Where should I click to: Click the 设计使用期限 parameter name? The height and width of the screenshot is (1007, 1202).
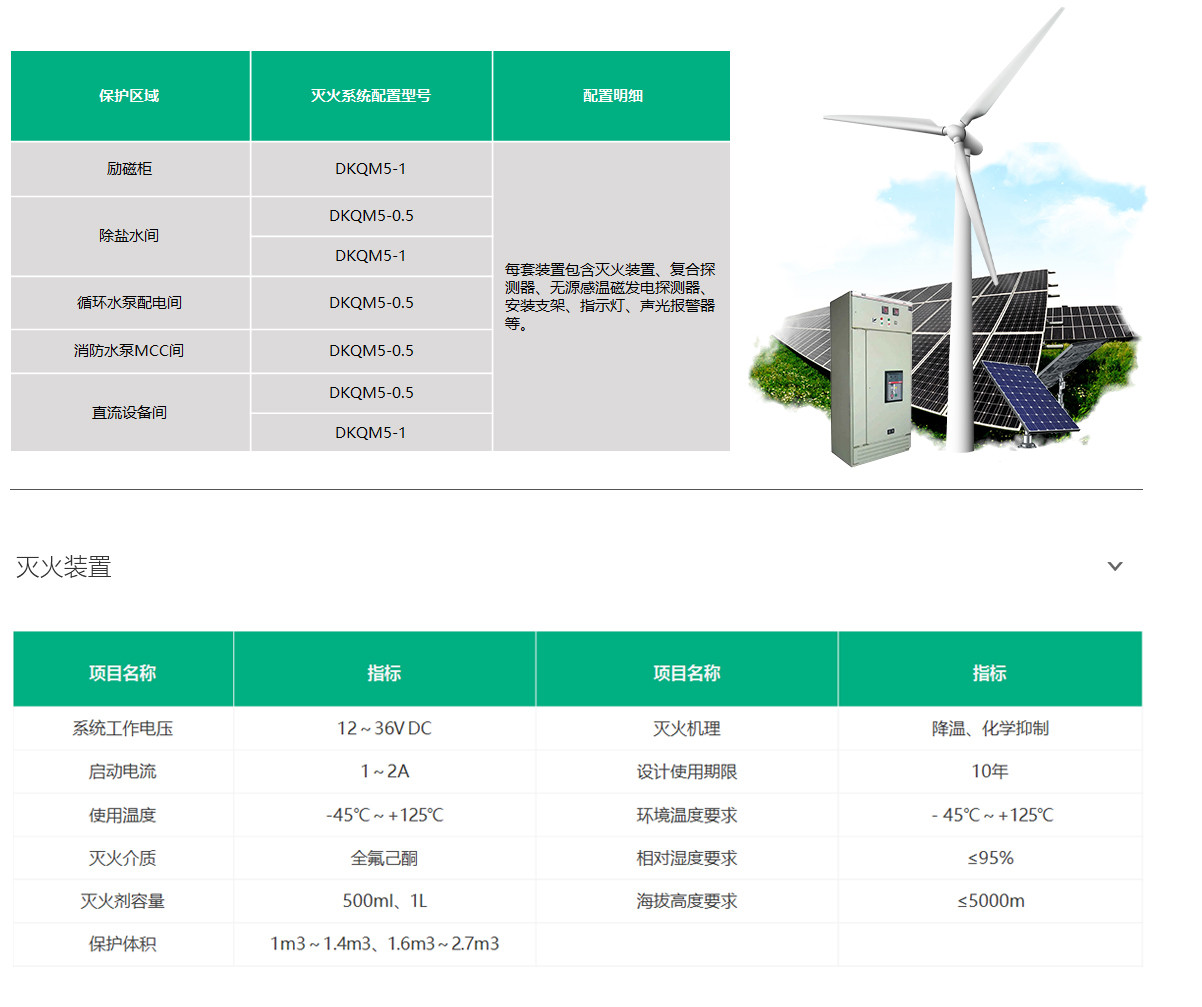pyautogui.click(x=686, y=772)
